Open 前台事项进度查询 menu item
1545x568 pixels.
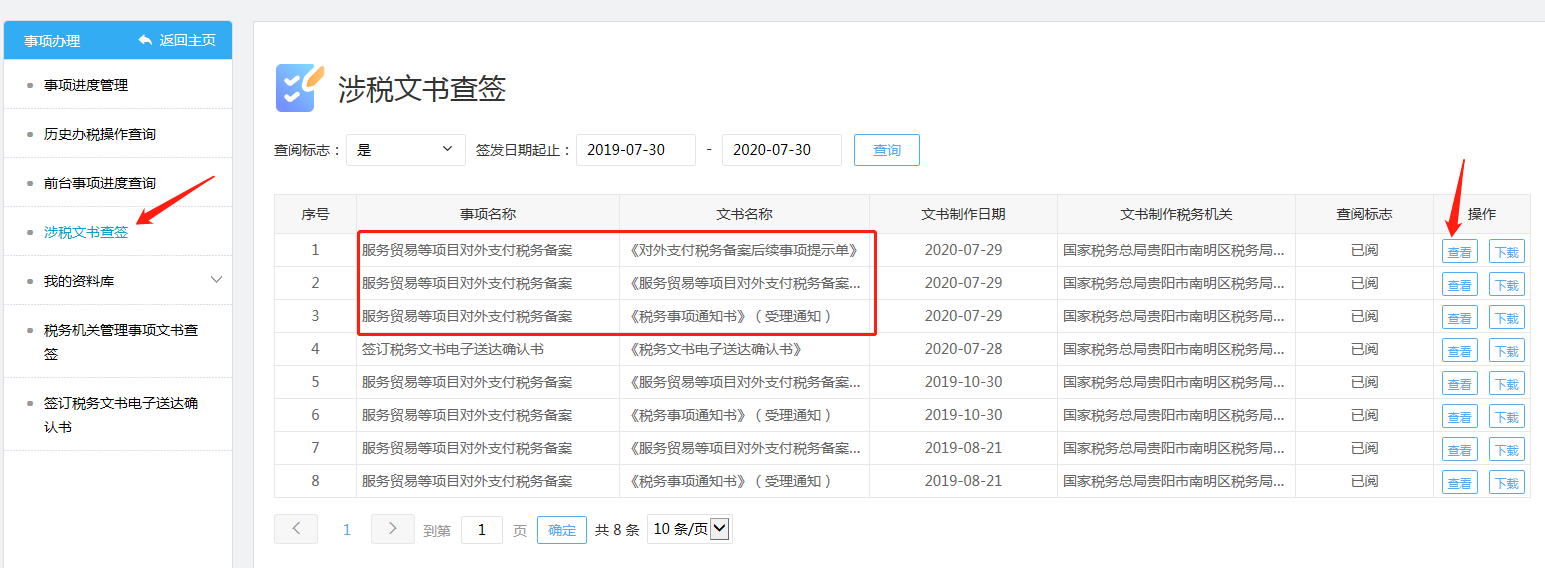coord(100,183)
